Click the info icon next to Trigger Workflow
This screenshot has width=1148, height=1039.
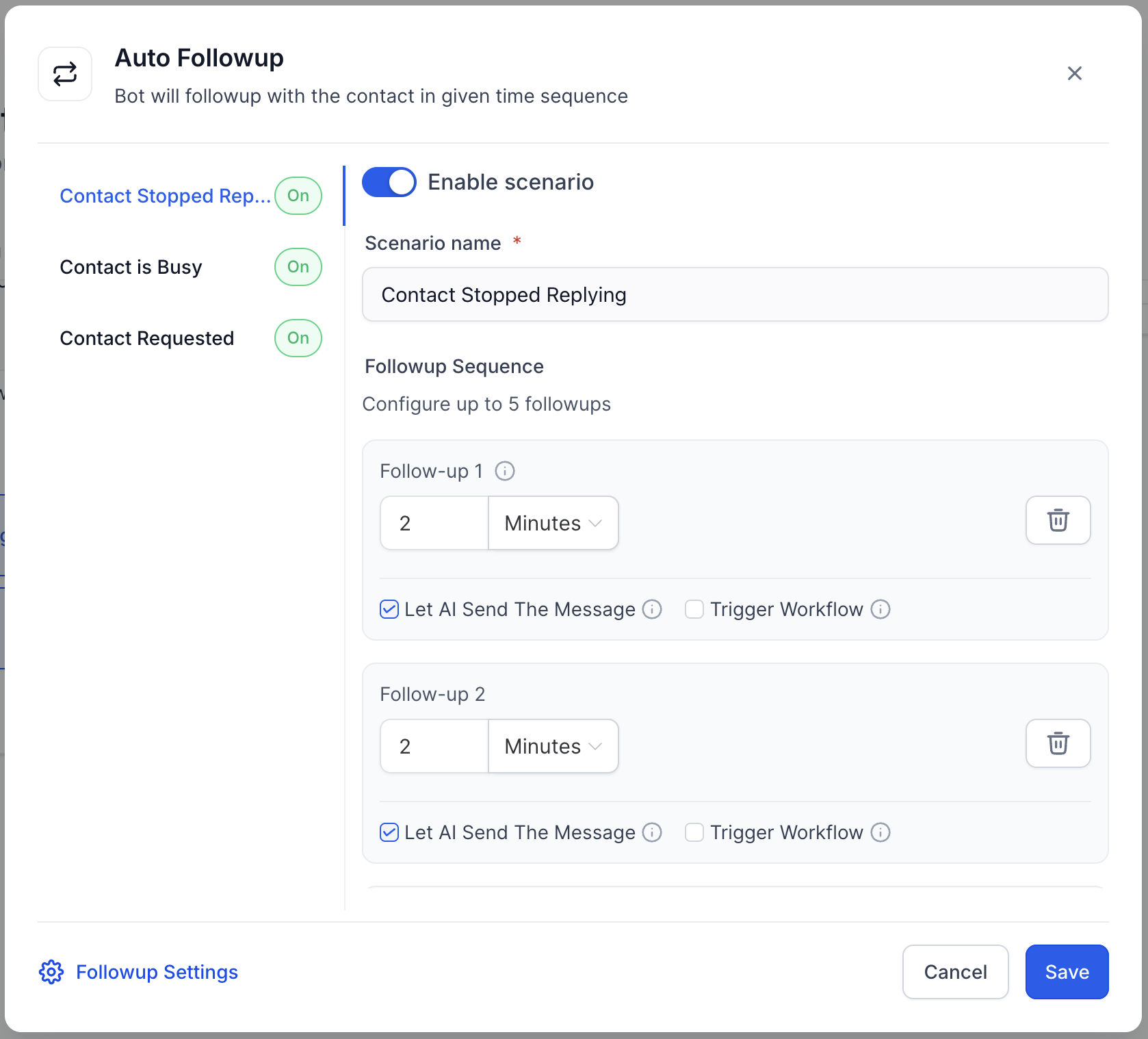coord(881,608)
